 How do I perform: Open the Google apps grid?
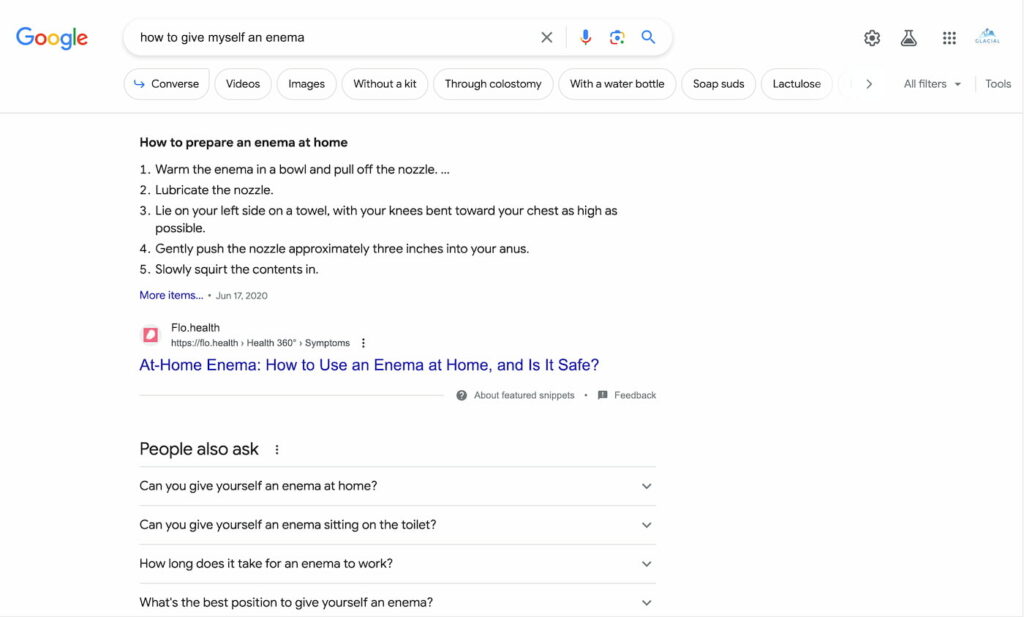tap(949, 38)
